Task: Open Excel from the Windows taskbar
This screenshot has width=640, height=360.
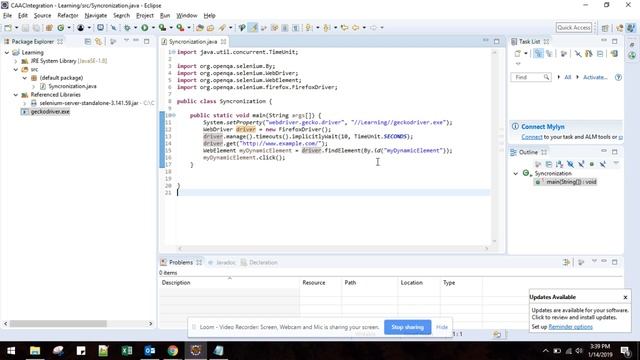Action: (x=127, y=351)
